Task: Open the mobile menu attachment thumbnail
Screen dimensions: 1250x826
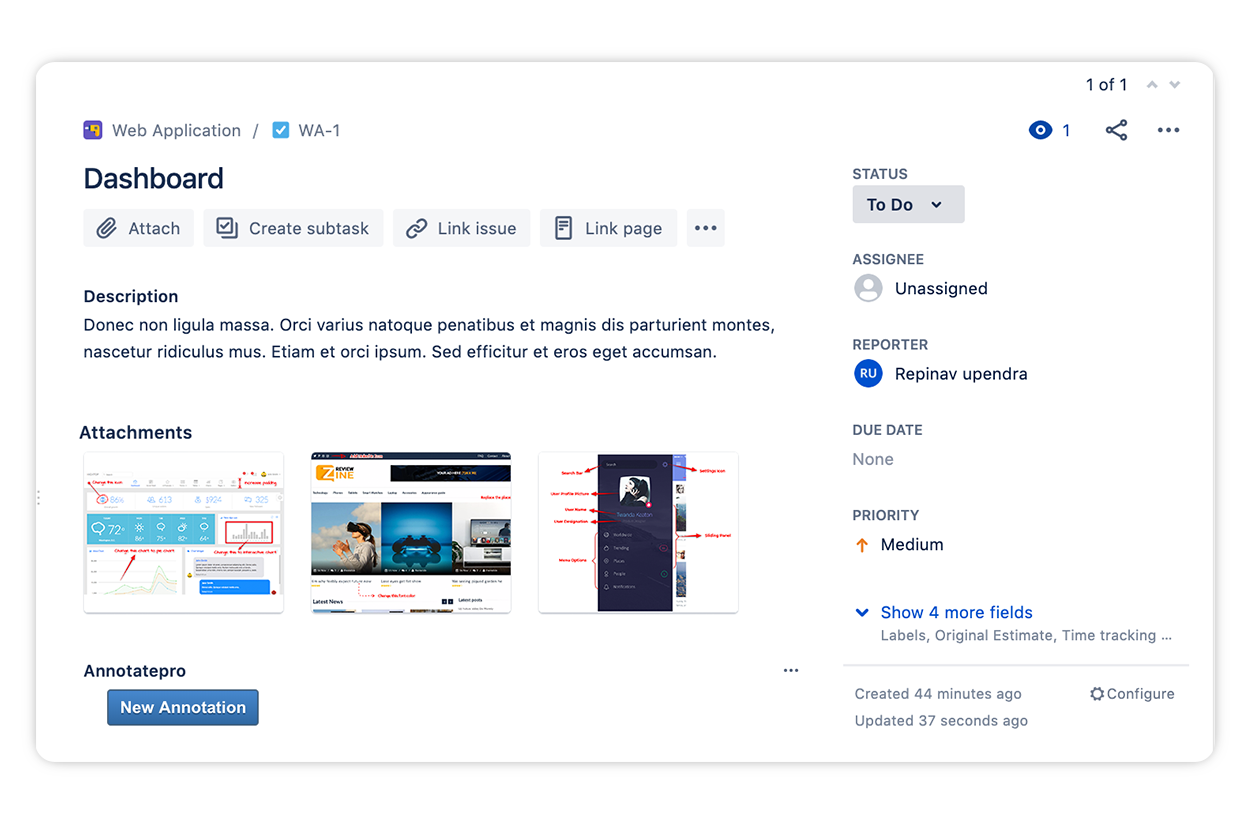Action: [x=638, y=532]
